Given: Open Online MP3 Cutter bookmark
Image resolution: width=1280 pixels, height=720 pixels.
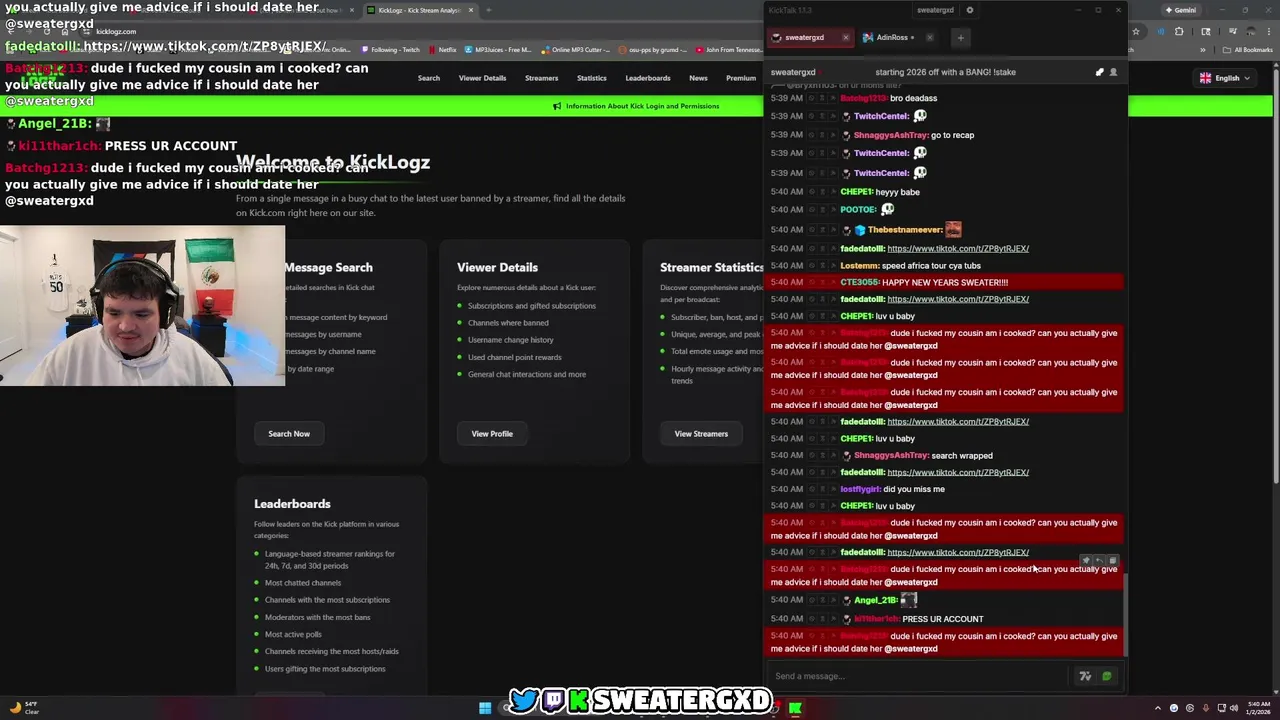Looking at the screenshot, I should click(x=576, y=49).
